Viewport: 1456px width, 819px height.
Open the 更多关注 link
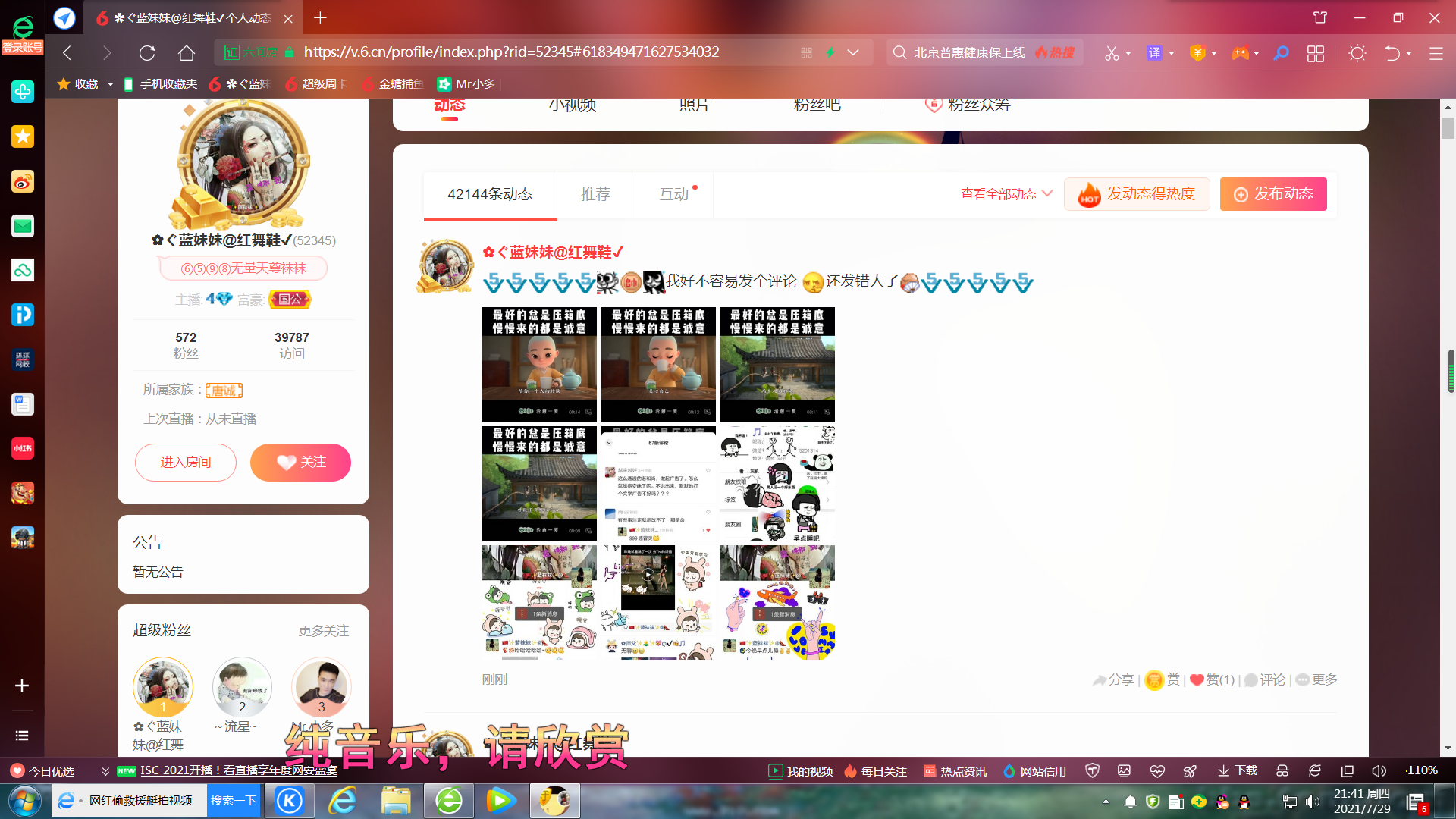[324, 631]
